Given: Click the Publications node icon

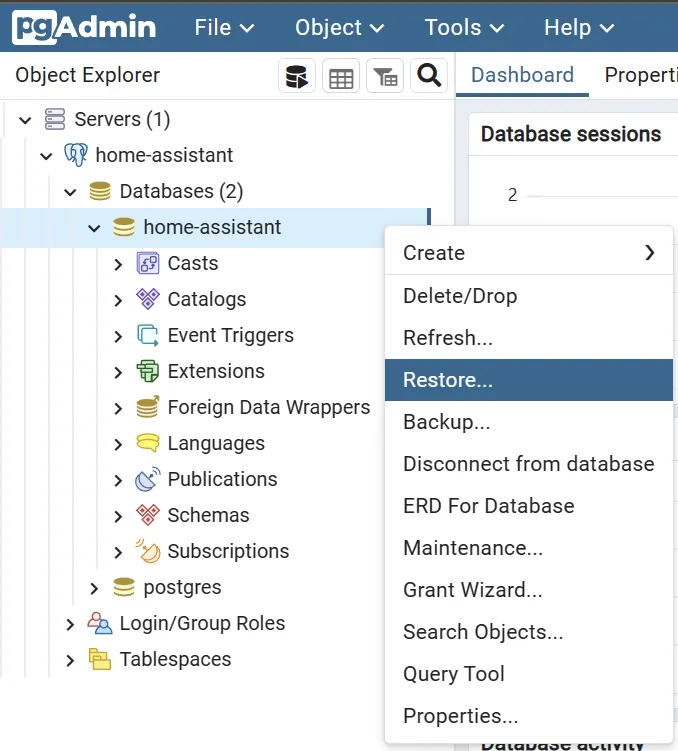Looking at the screenshot, I should tap(148, 480).
